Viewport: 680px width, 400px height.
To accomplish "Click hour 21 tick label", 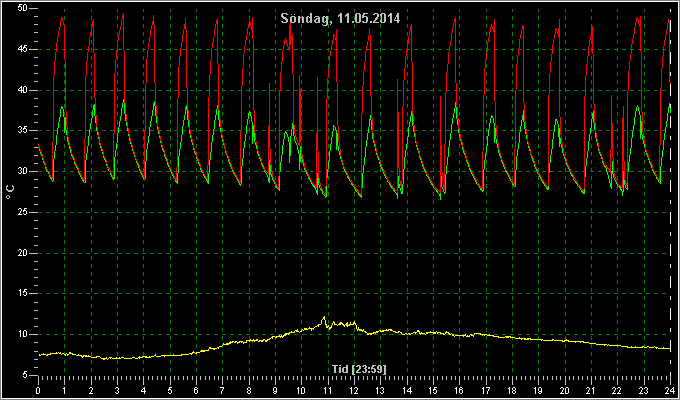I will (x=591, y=389).
